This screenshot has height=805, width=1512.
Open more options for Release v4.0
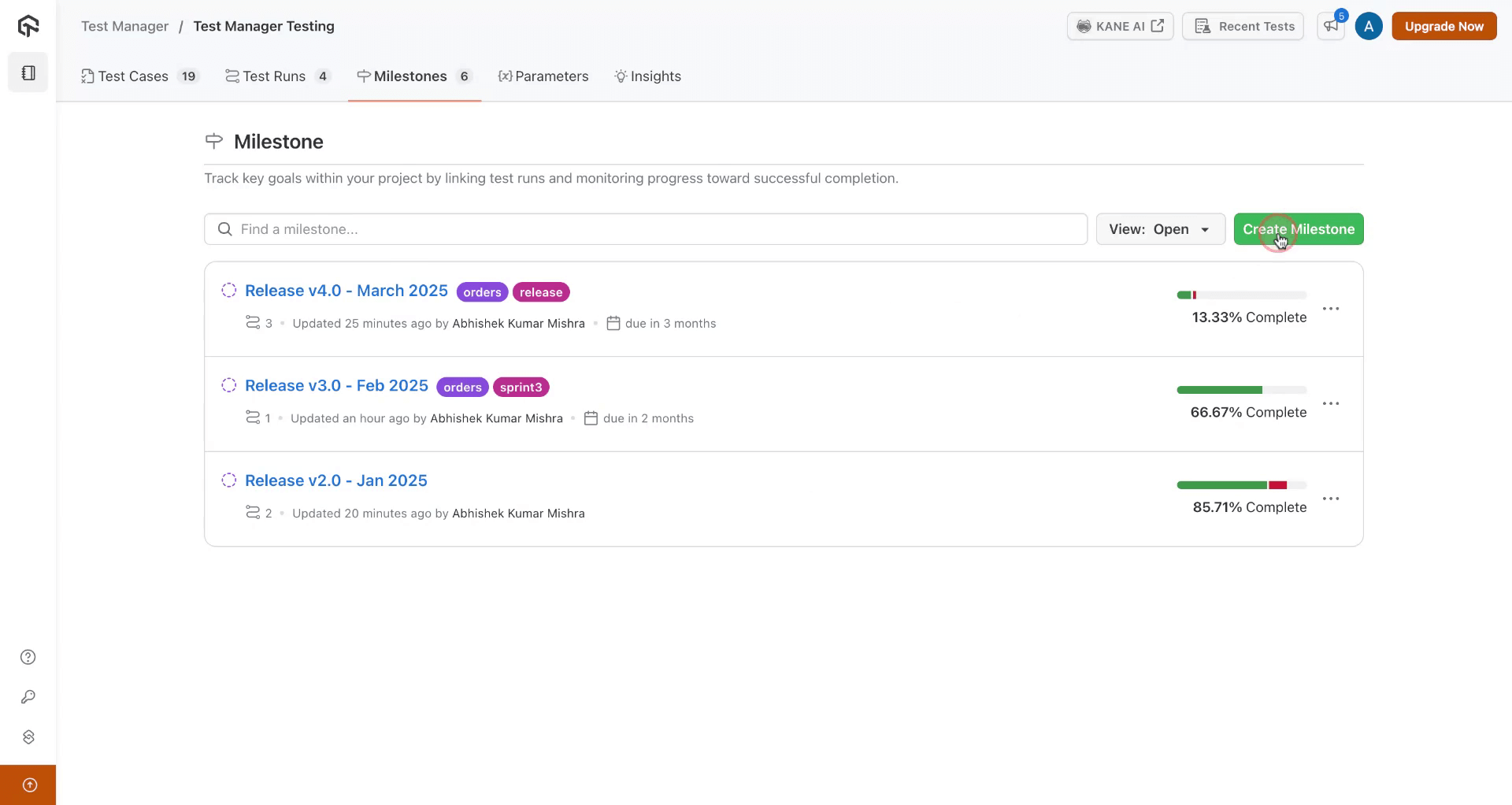click(x=1331, y=309)
